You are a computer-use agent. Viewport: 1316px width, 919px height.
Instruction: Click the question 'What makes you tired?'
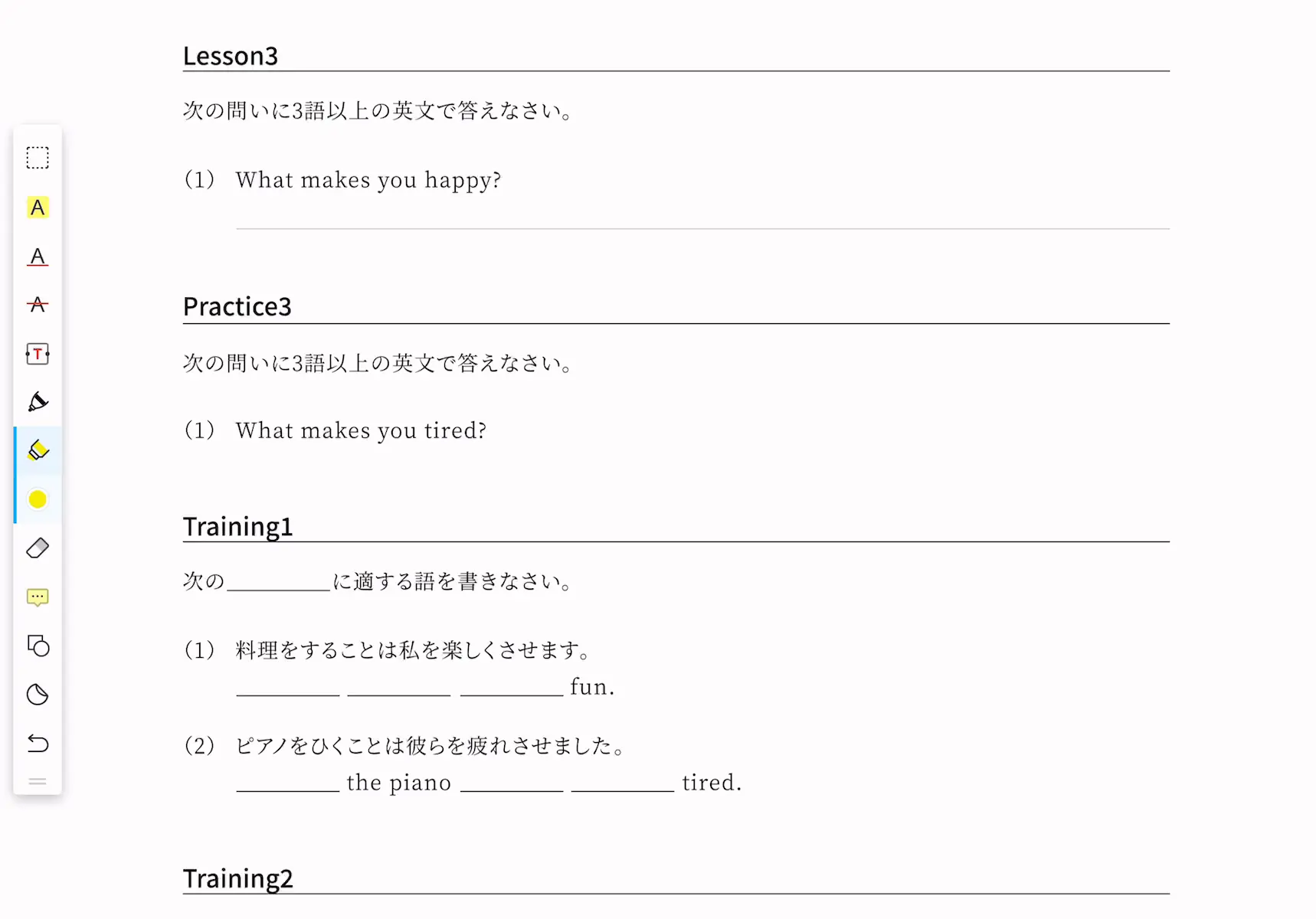(361, 430)
